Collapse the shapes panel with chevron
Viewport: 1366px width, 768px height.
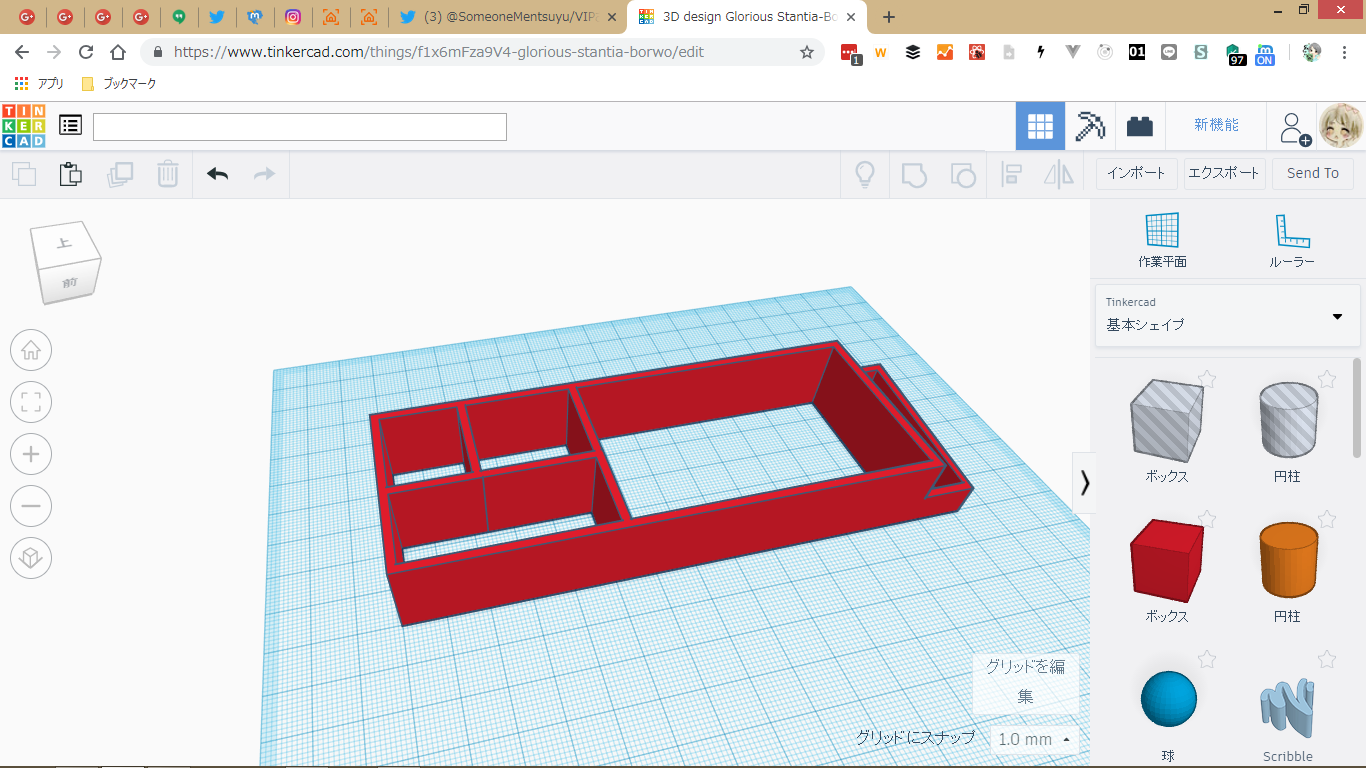pyautogui.click(x=1084, y=483)
